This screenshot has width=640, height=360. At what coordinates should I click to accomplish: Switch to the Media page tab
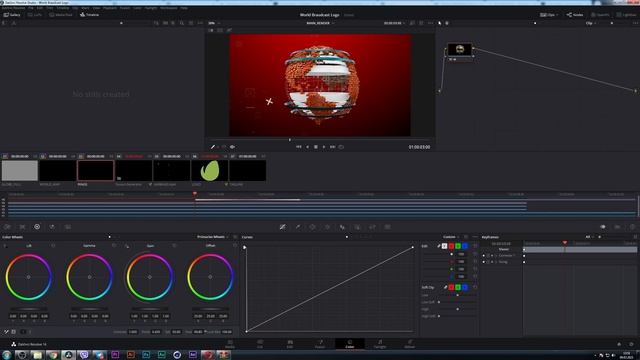(x=230, y=344)
